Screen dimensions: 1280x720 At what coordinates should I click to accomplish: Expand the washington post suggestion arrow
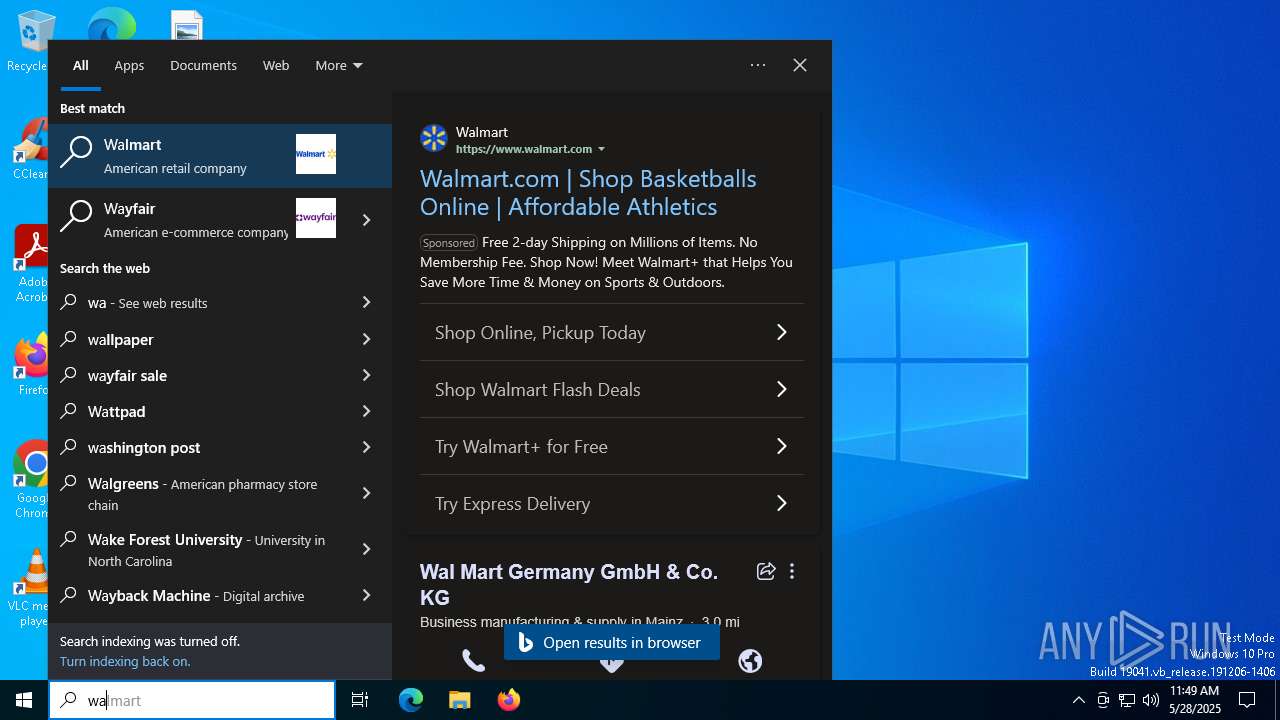(x=366, y=447)
